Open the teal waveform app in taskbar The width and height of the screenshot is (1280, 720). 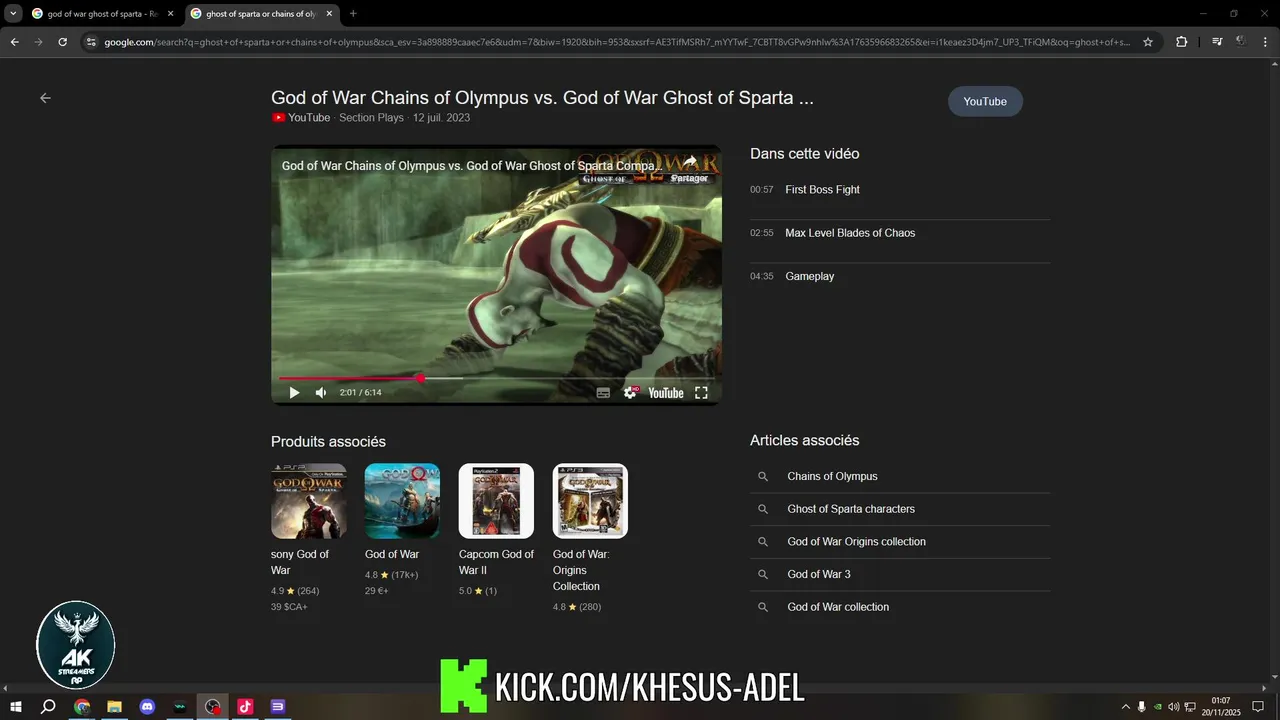point(180,707)
